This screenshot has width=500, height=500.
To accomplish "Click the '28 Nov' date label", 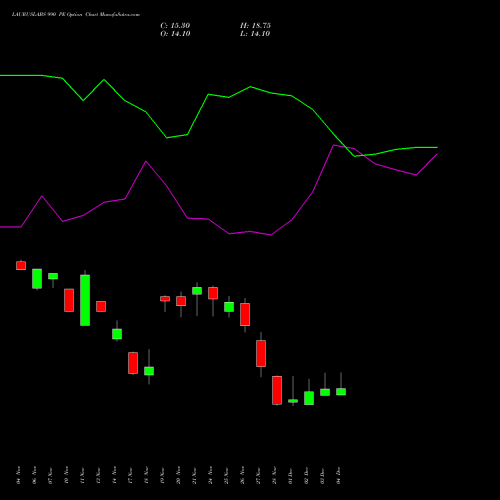I will coord(274,475).
